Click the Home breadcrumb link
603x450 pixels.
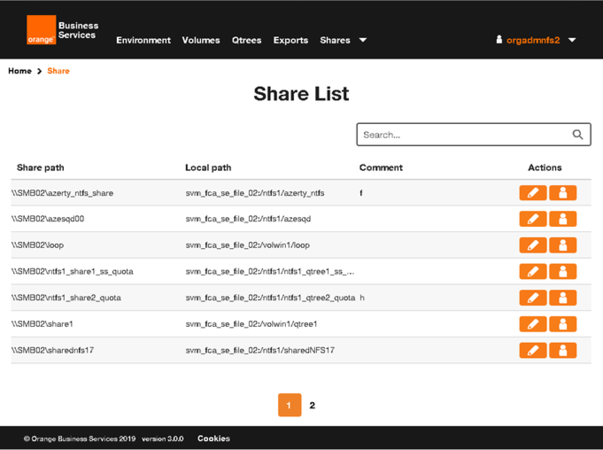pos(20,71)
